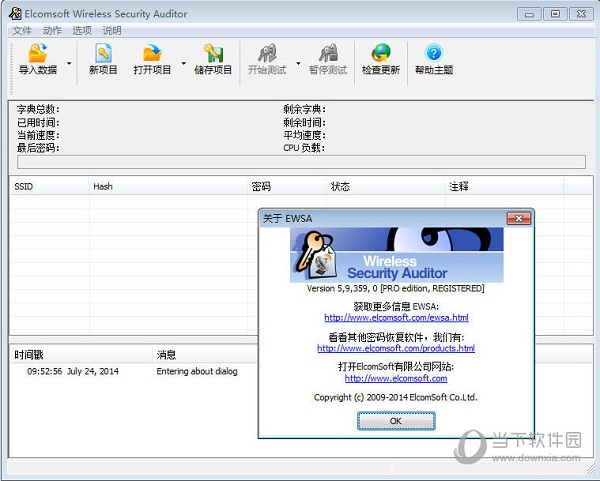The width and height of the screenshot is (600, 481).
Task: Select the 09:52:56 July 24, 2014 log entry
Action: (x=73, y=371)
